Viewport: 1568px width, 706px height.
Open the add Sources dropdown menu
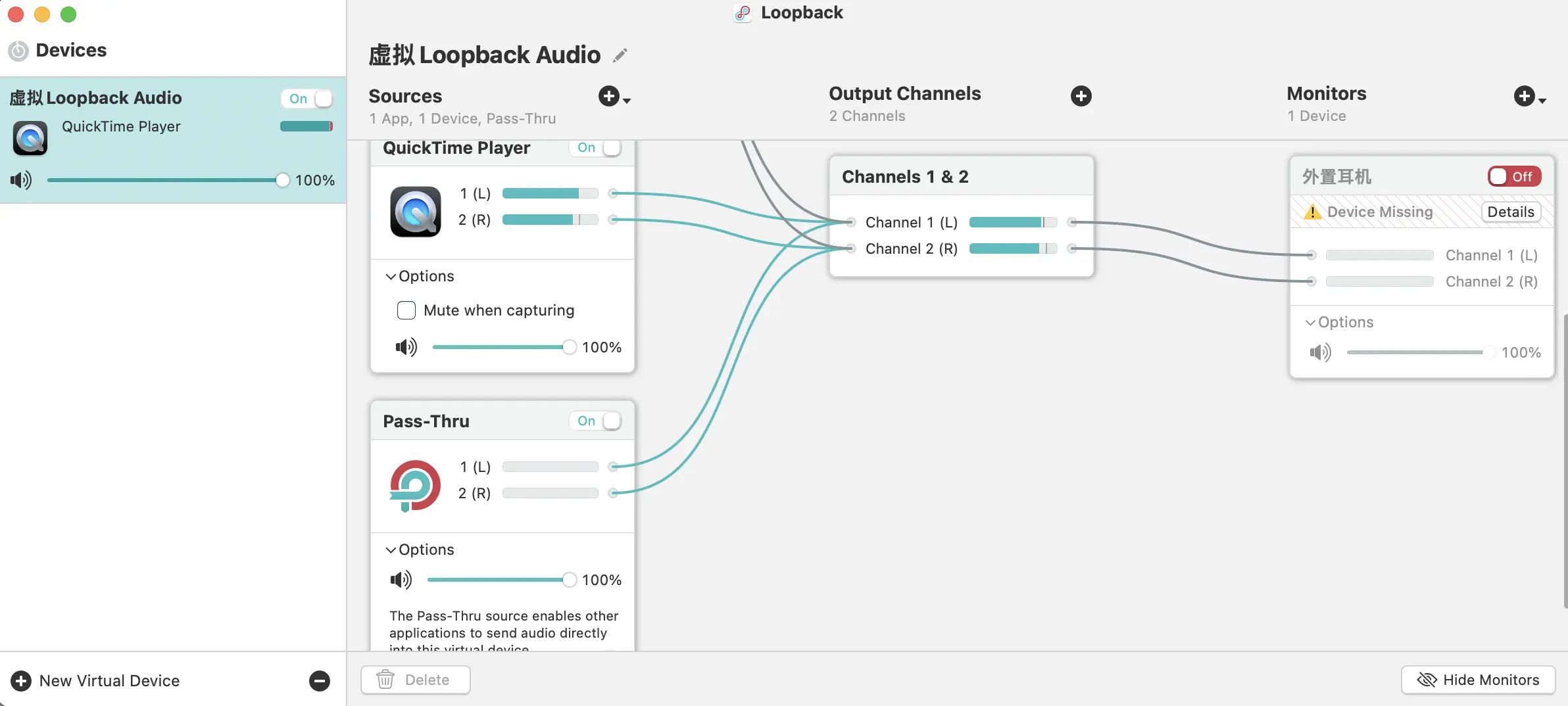[x=614, y=97]
